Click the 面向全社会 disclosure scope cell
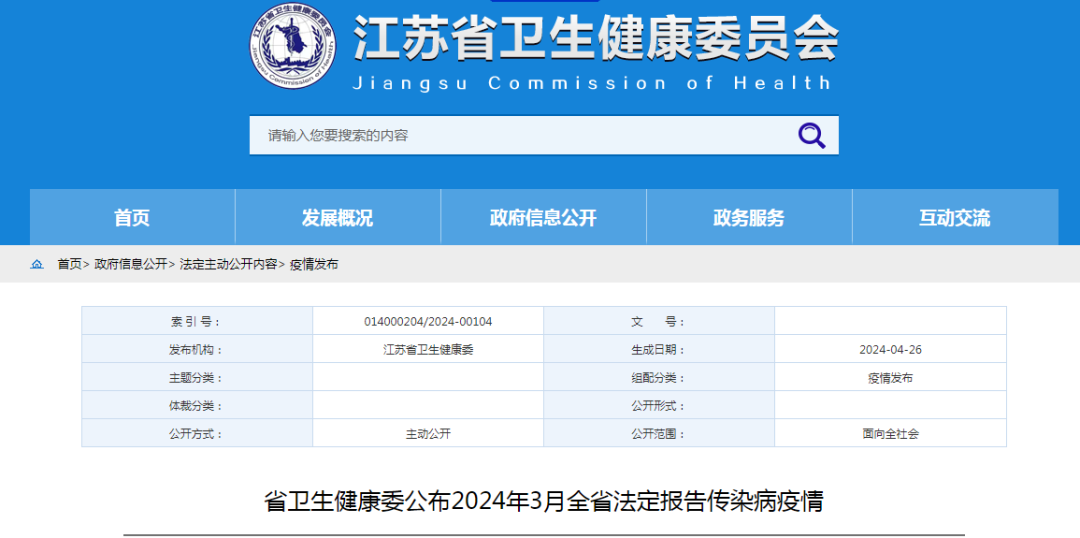The width and height of the screenshot is (1080, 538). pyautogui.click(x=890, y=434)
